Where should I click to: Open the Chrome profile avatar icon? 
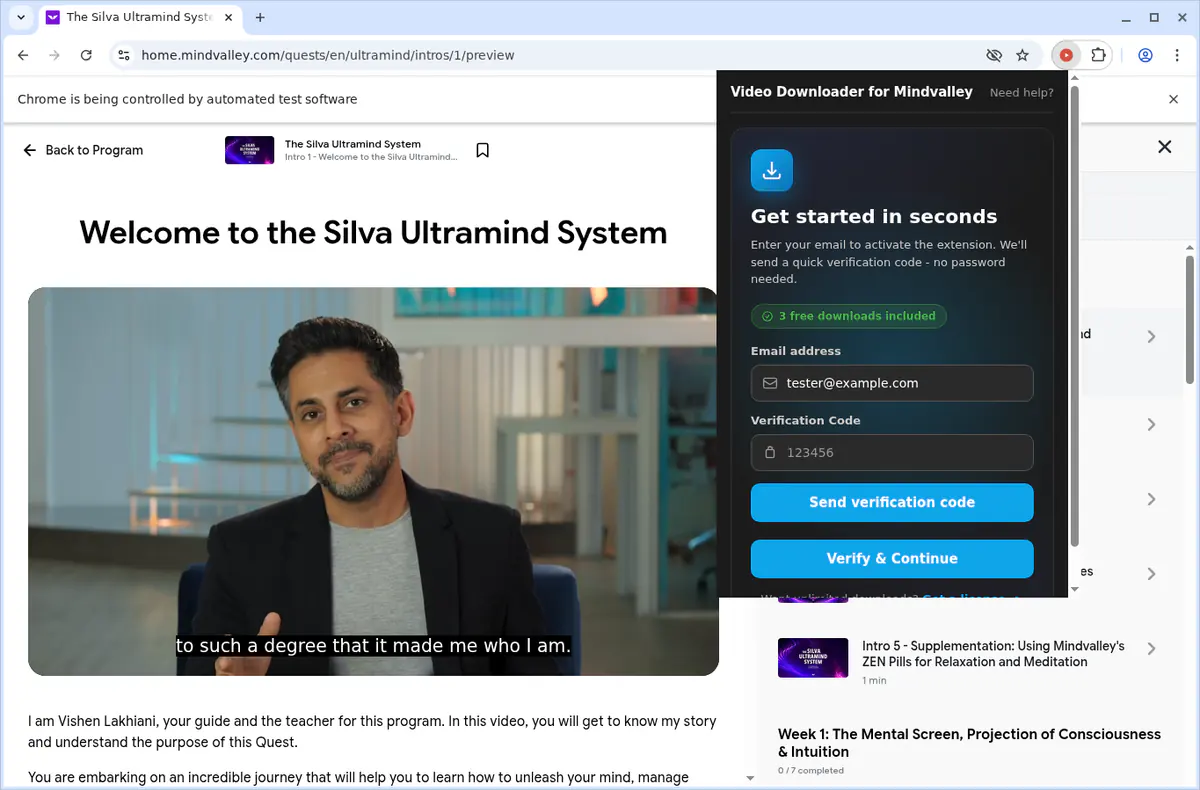coord(1146,55)
